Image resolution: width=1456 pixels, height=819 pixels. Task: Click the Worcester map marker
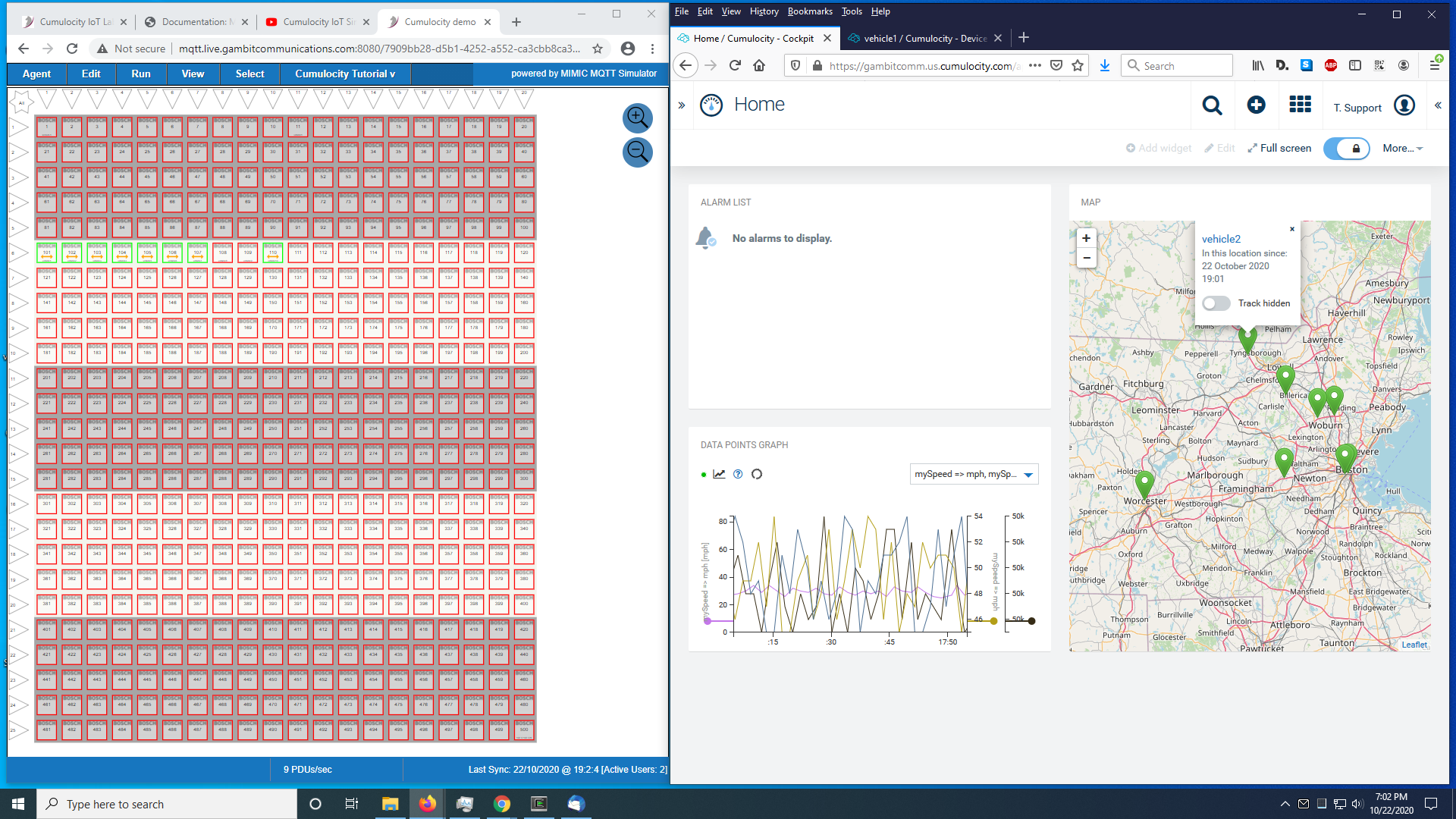[1144, 485]
